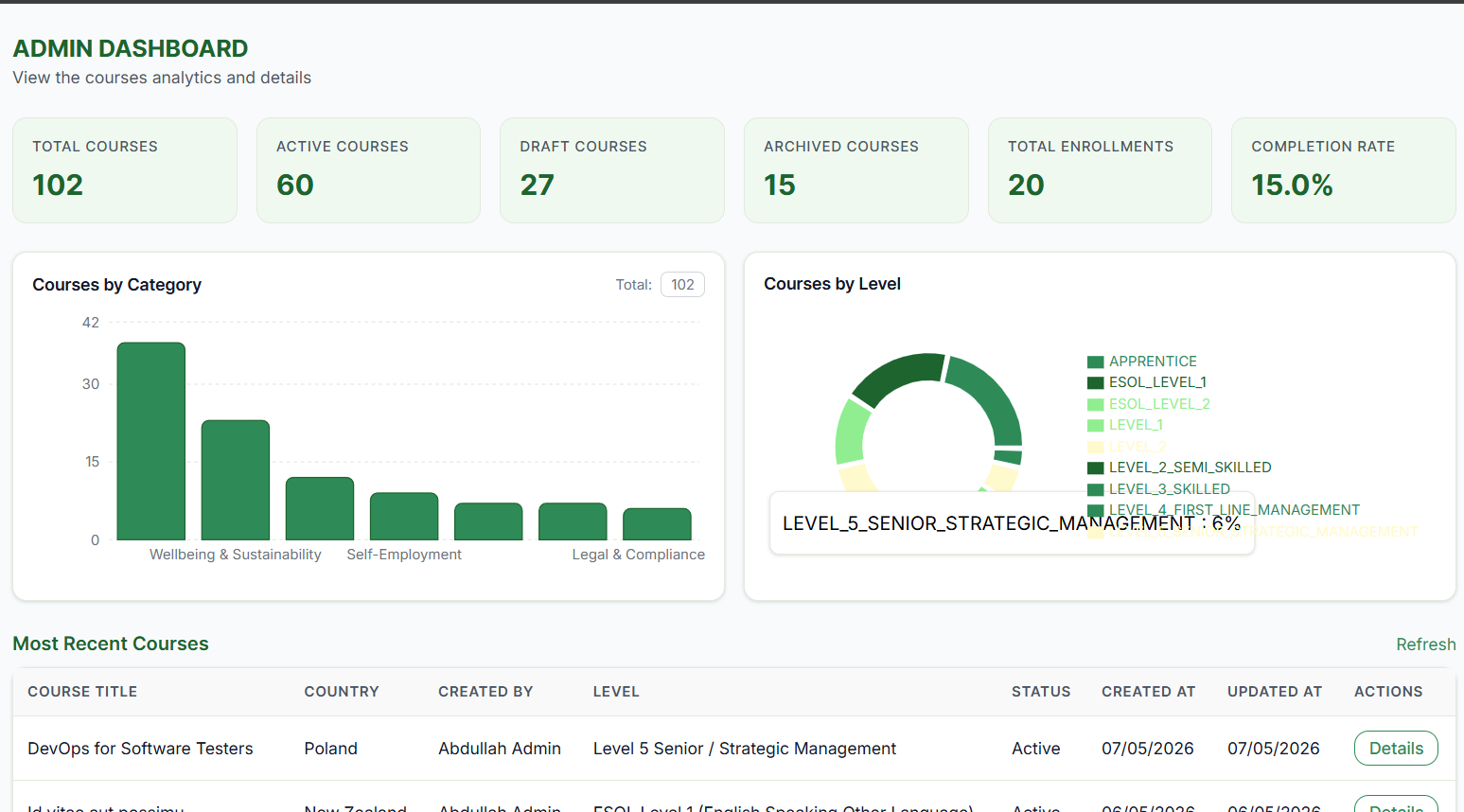Sort by the Created At column header

[x=1148, y=692]
